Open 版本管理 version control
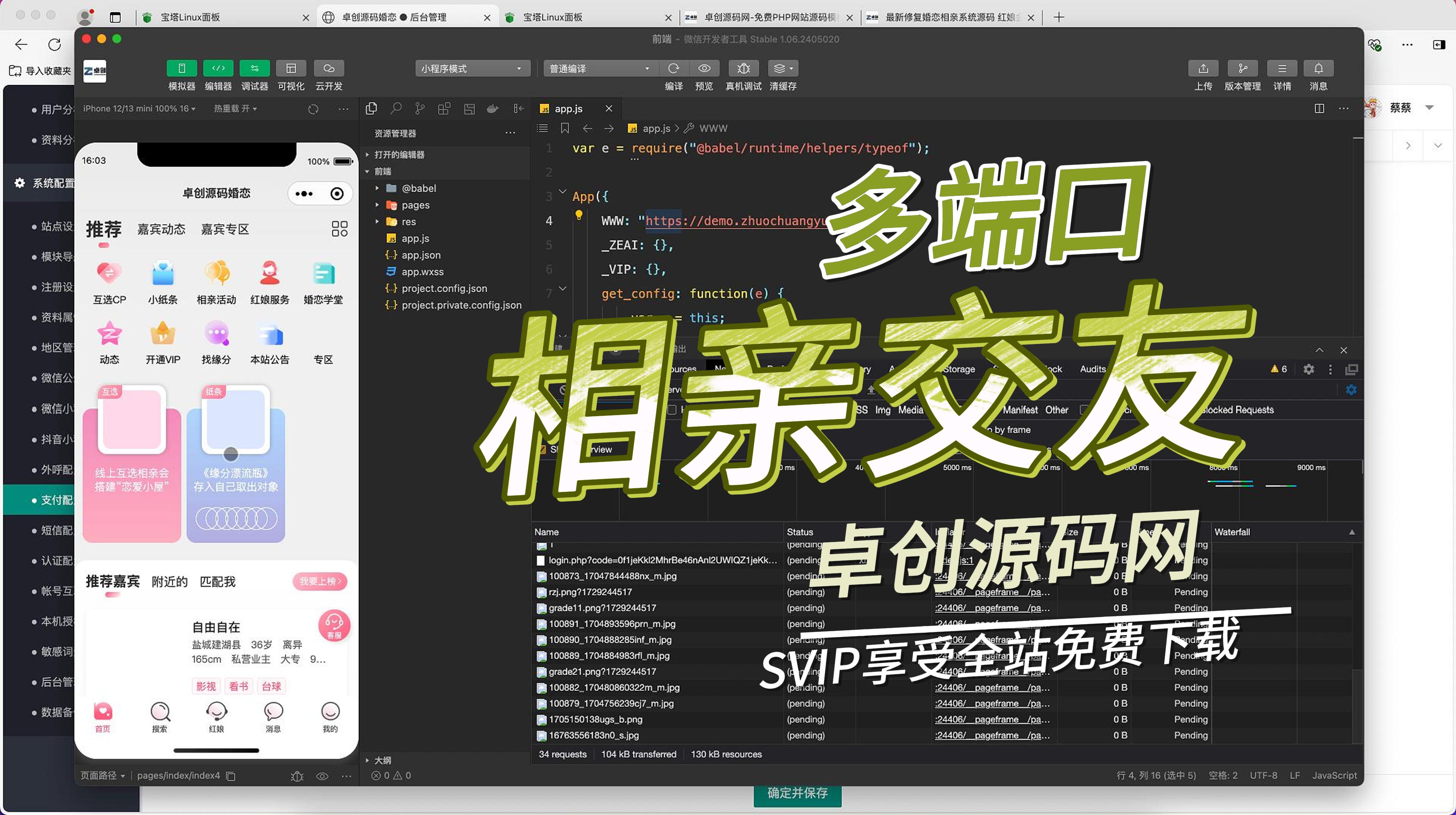 (x=1242, y=68)
